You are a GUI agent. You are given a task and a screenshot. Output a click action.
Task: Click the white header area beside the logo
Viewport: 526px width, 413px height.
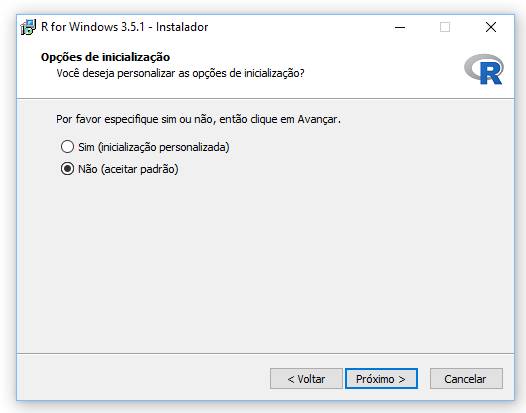pos(382,69)
